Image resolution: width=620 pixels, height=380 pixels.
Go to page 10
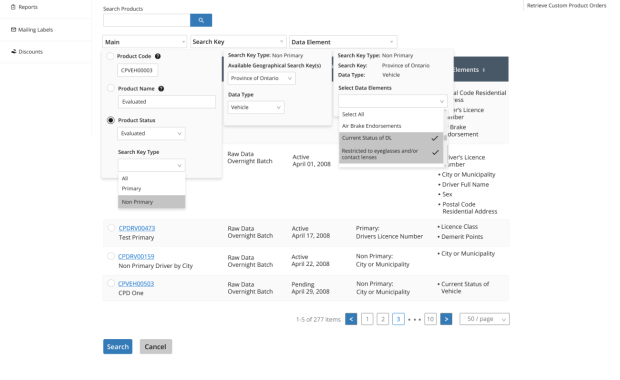tap(430, 319)
